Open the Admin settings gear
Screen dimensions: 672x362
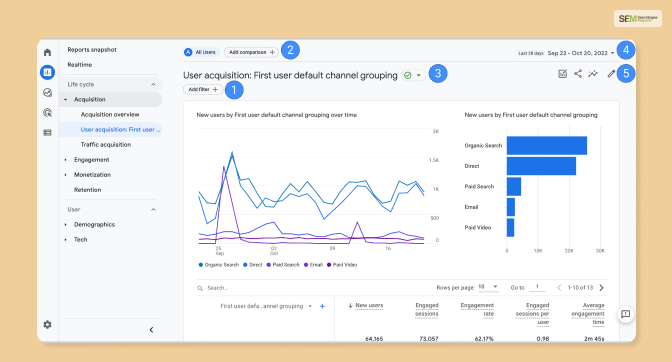[47, 324]
